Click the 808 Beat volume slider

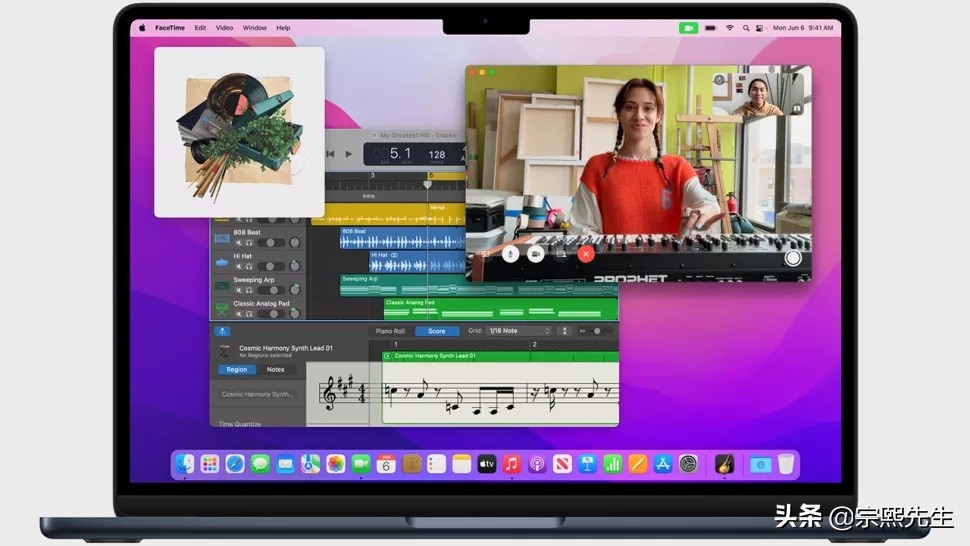click(x=271, y=243)
